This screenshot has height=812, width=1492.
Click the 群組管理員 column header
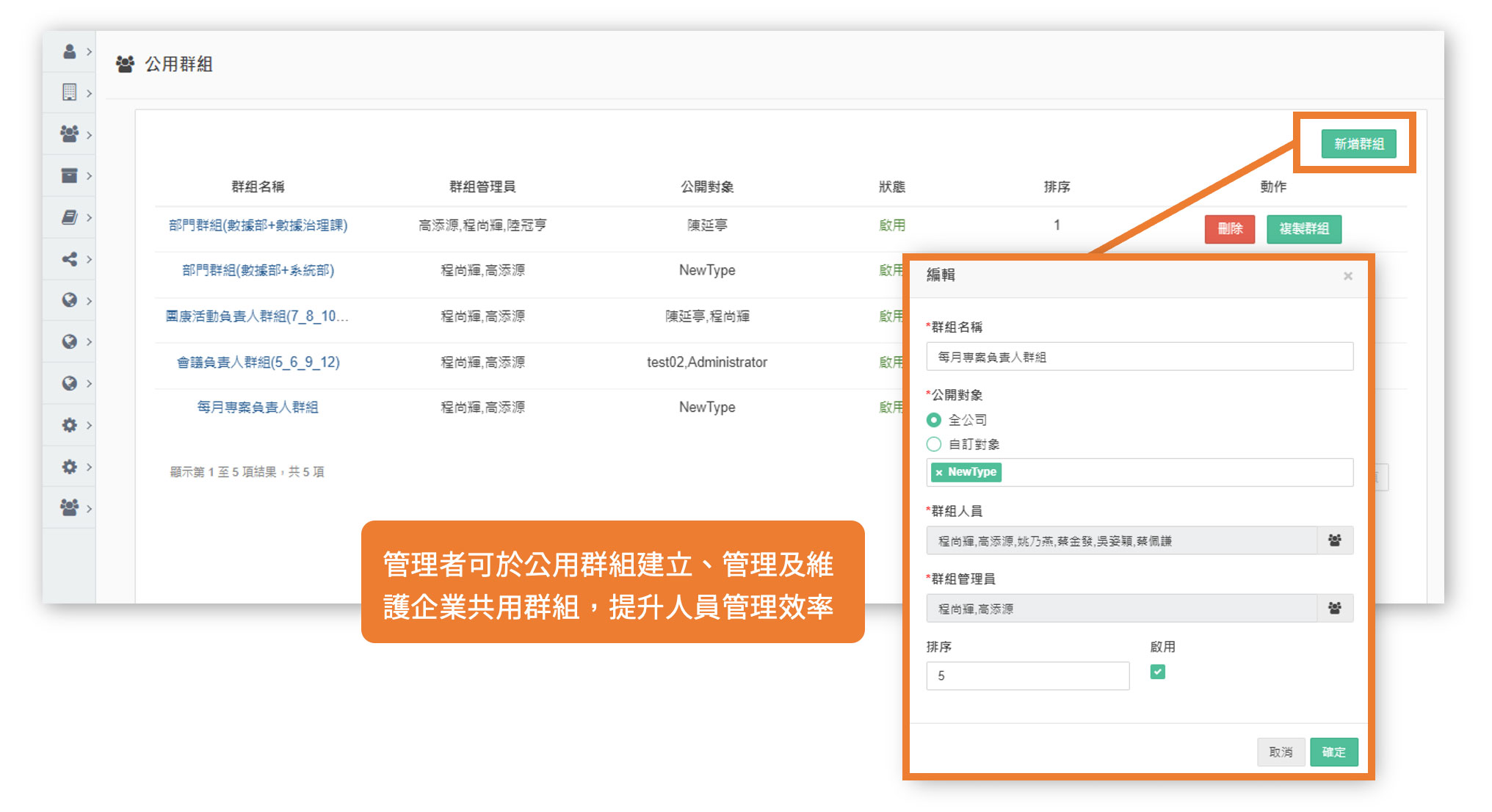click(482, 186)
